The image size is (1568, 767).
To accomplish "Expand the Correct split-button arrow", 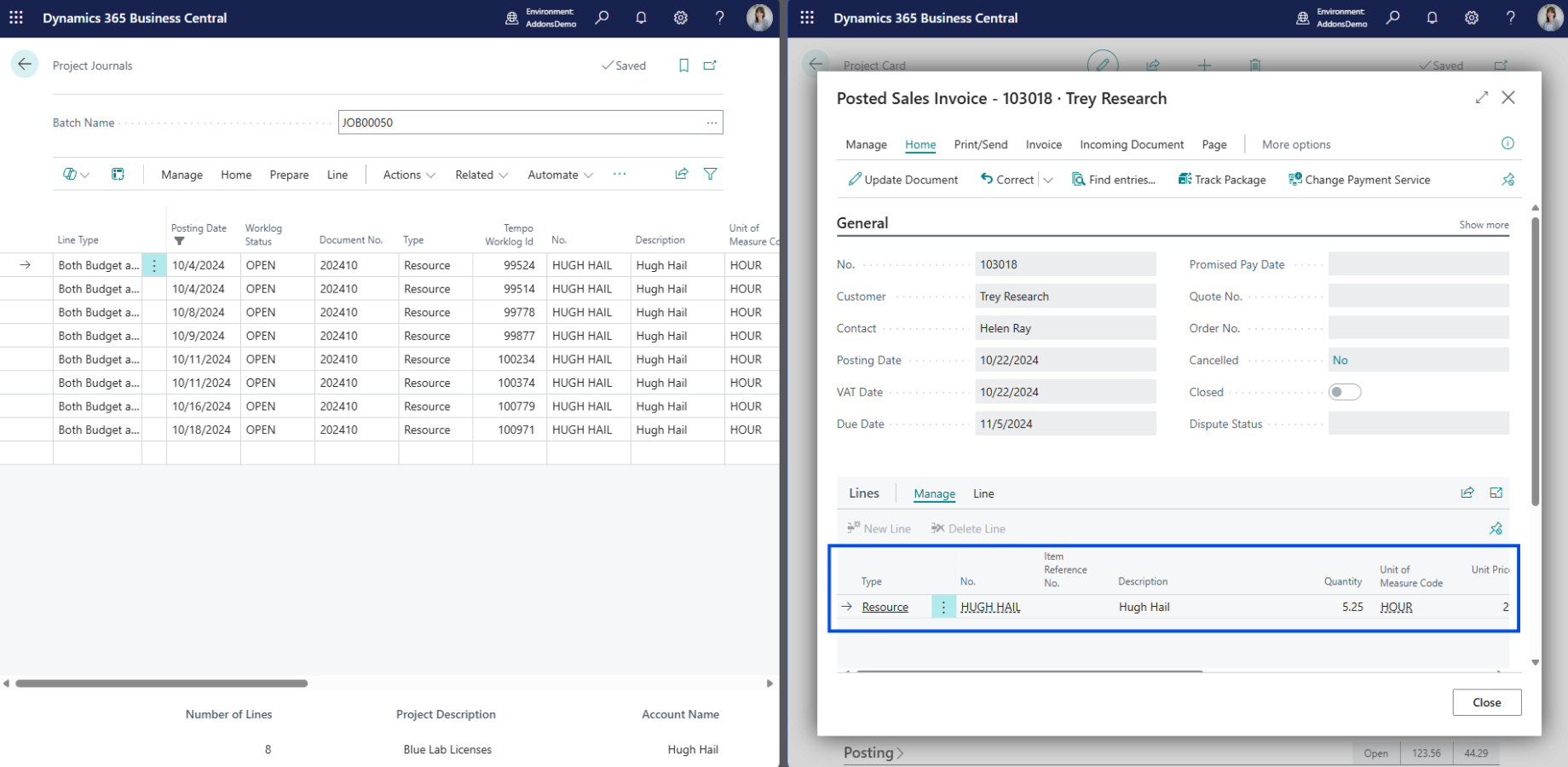I will [1048, 180].
